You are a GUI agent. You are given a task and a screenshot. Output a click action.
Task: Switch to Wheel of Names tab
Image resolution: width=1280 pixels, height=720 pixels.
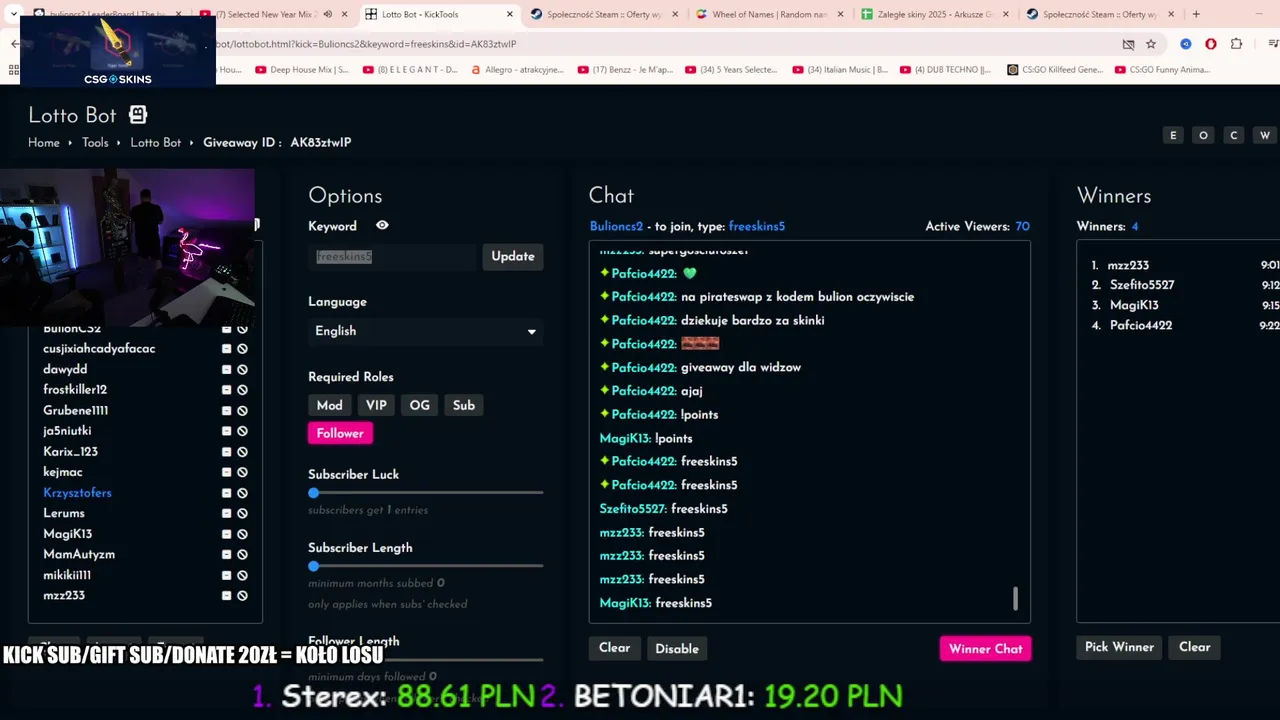pyautogui.click(x=770, y=14)
